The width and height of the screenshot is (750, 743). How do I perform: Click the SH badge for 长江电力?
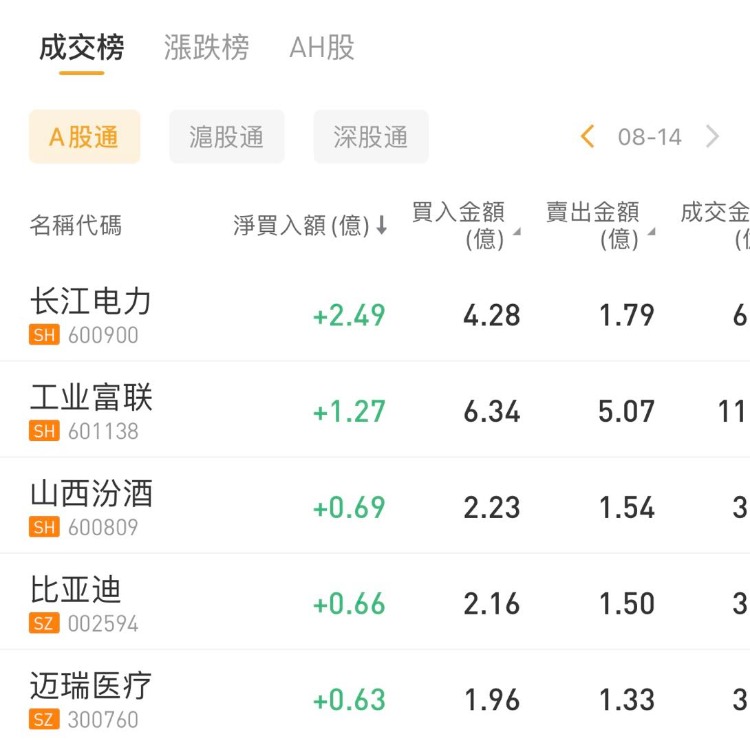pyautogui.click(x=44, y=336)
